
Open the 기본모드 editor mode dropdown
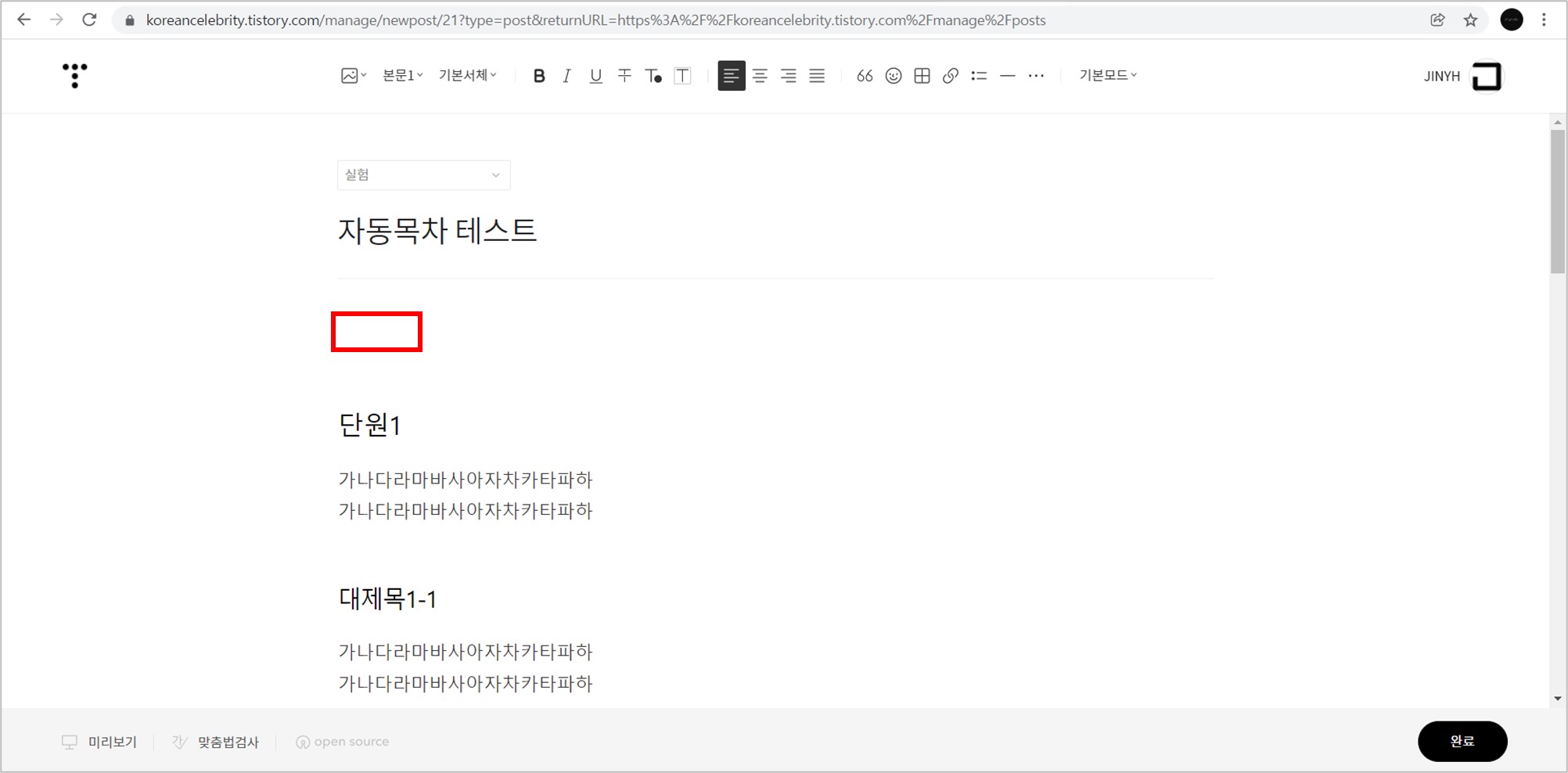pos(1108,75)
